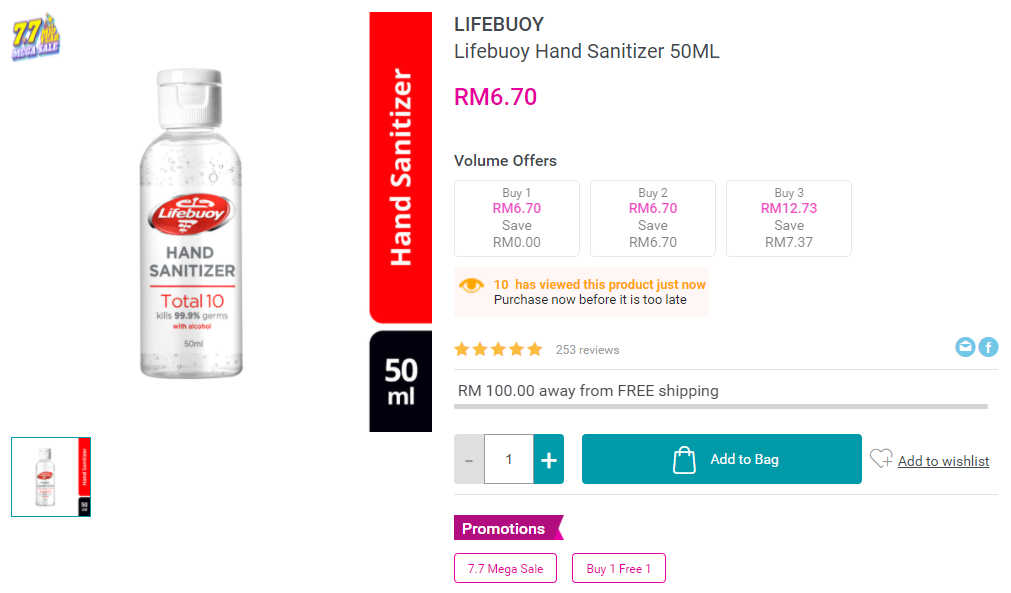Open the Buy 1 Free 1 promotion tag
The image size is (1011, 593).
(x=619, y=568)
